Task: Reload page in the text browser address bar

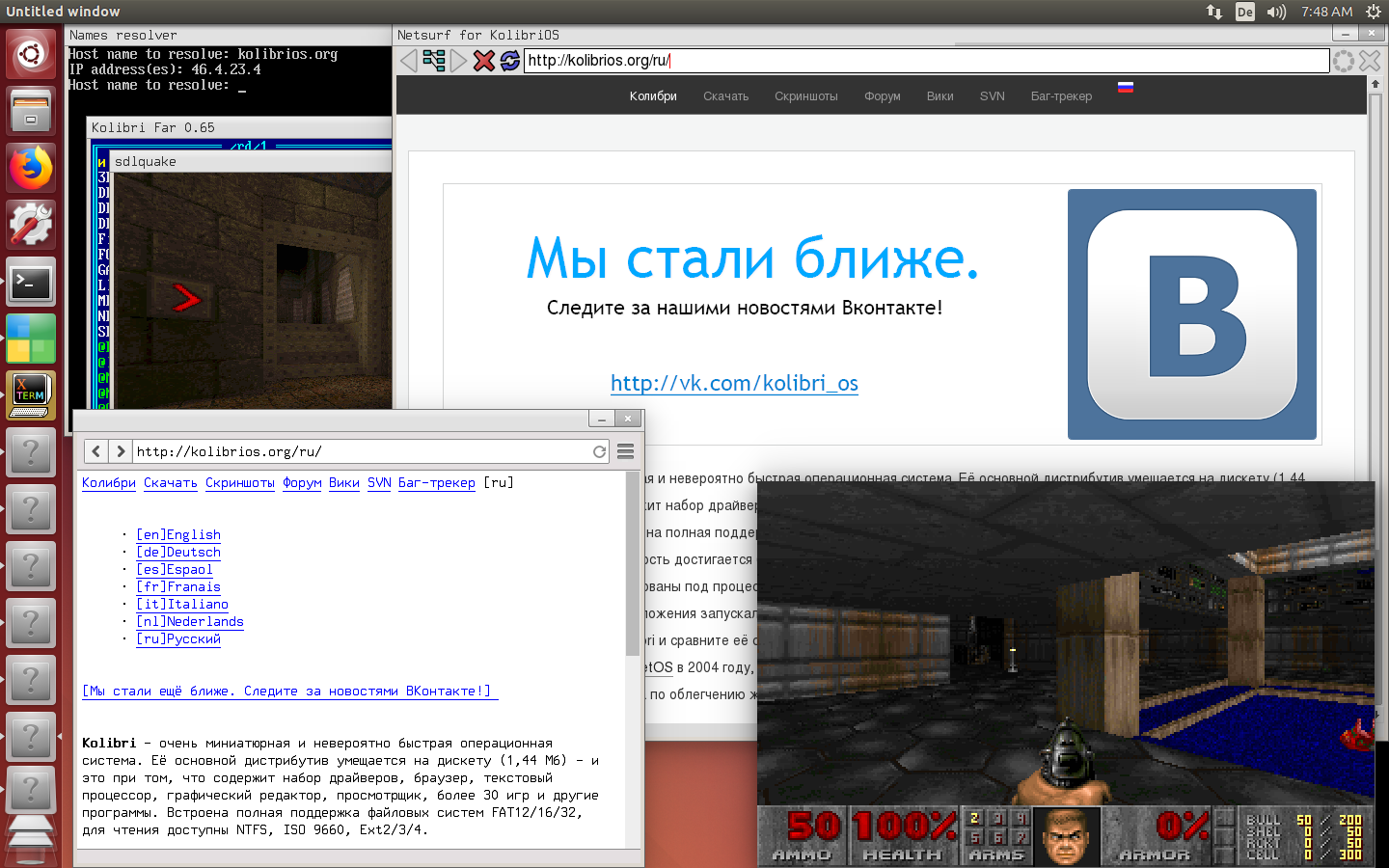Action: [x=599, y=451]
